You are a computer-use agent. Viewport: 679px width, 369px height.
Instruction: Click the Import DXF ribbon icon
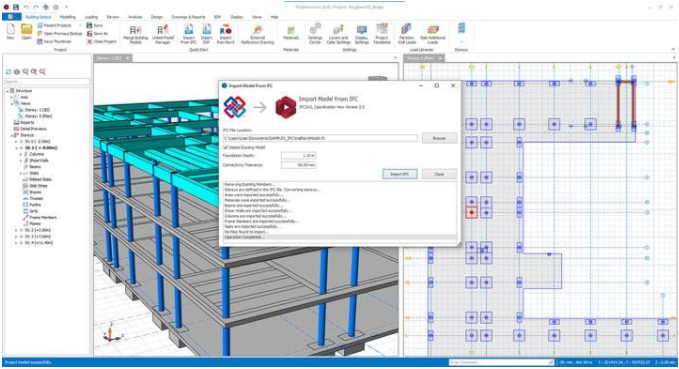207,30
